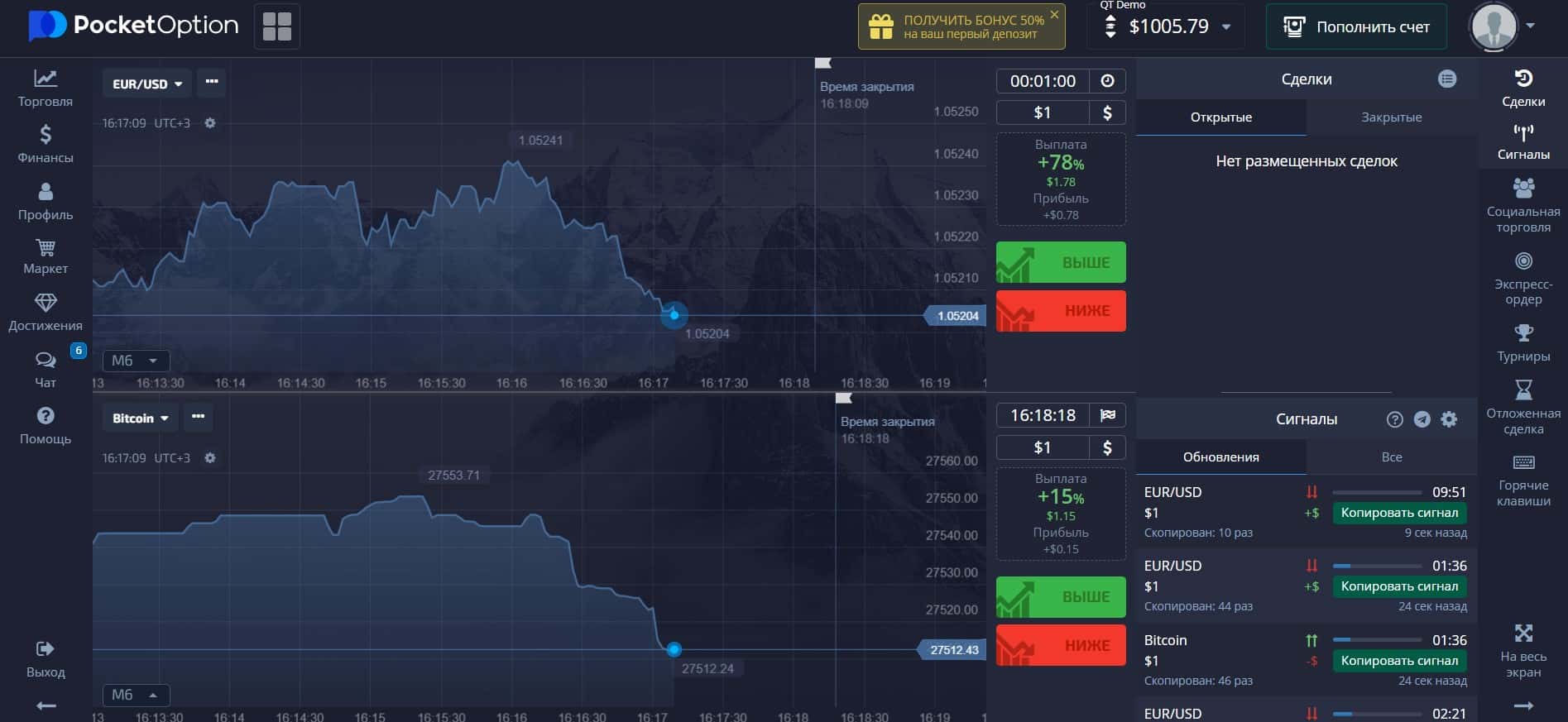Open Bitcoin asset dropdown
The image size is (1568, 722).
[x=141, y=418]
